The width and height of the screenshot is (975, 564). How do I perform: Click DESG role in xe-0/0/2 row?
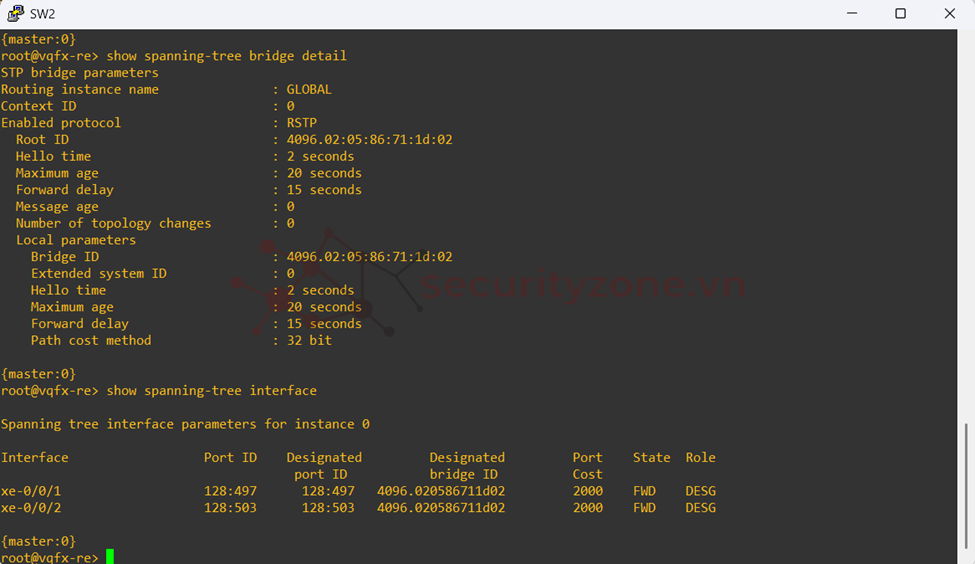(x=701, y=508)
